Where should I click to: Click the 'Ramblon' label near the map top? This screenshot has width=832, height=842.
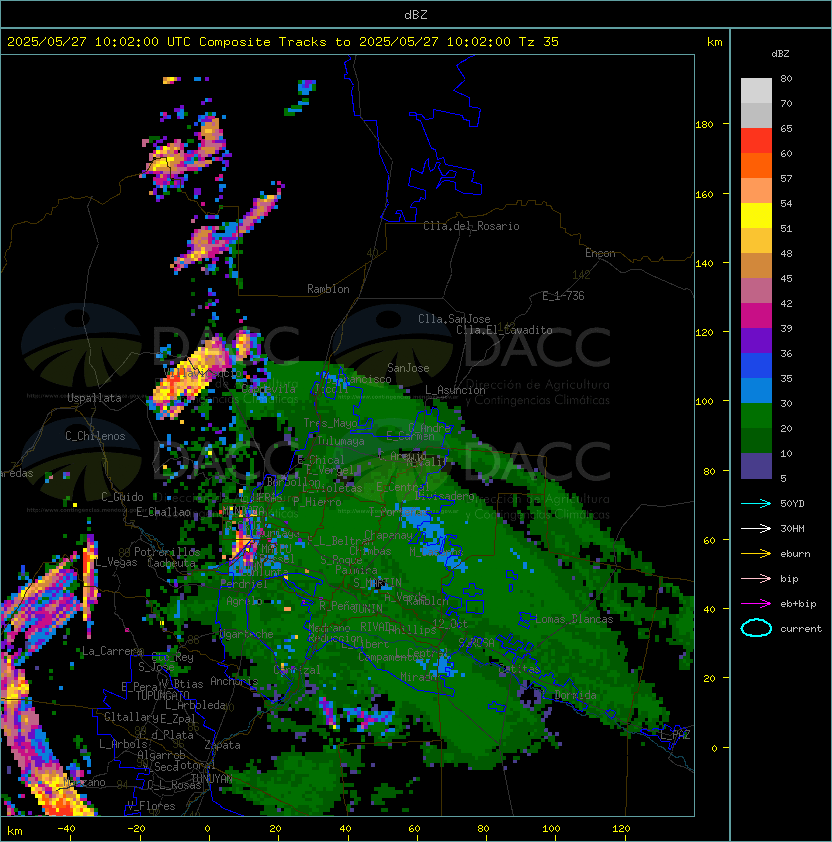coord(328,289)
